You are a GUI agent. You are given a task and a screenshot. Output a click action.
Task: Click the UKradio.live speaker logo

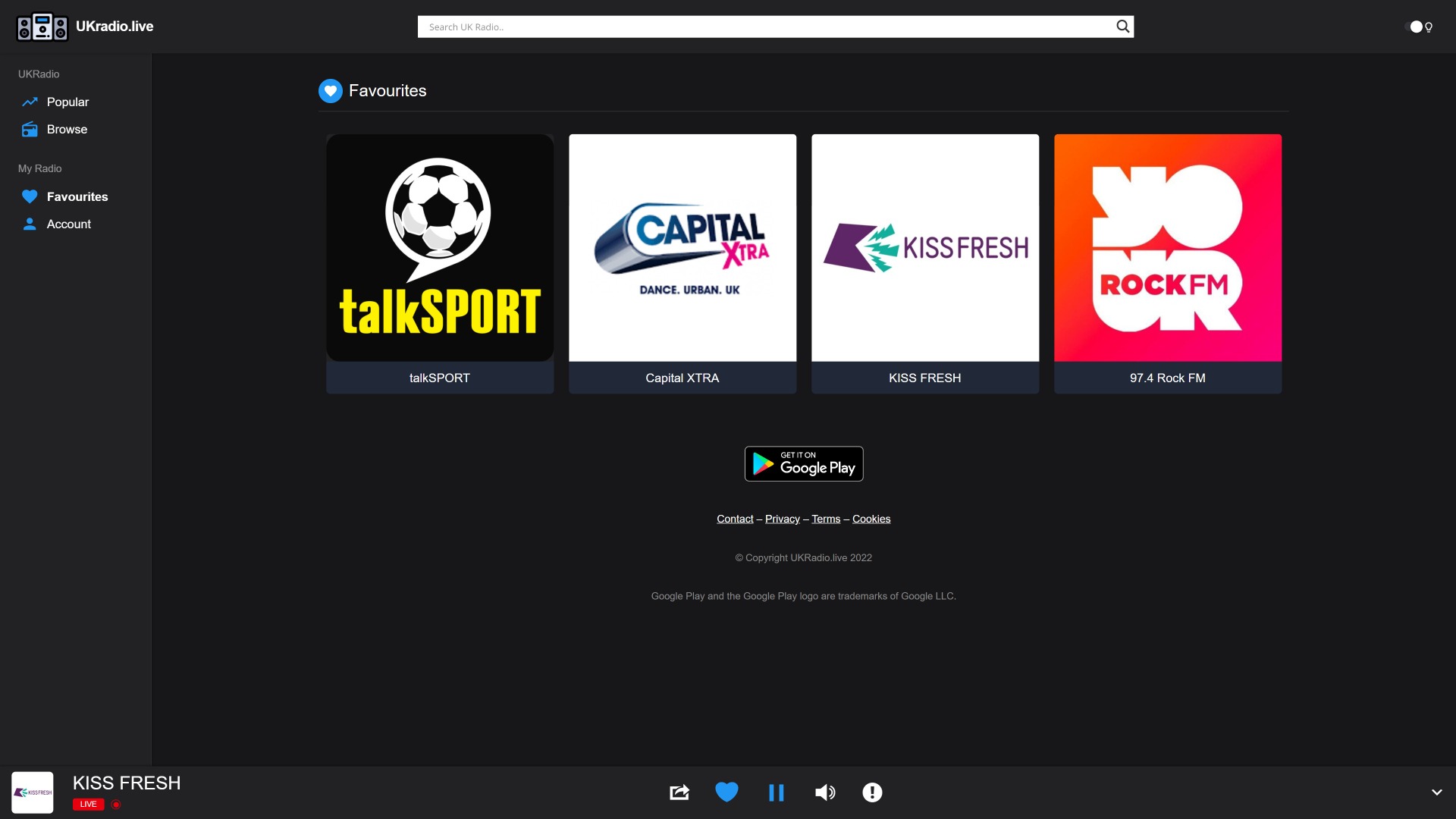[x=42, y=27]
